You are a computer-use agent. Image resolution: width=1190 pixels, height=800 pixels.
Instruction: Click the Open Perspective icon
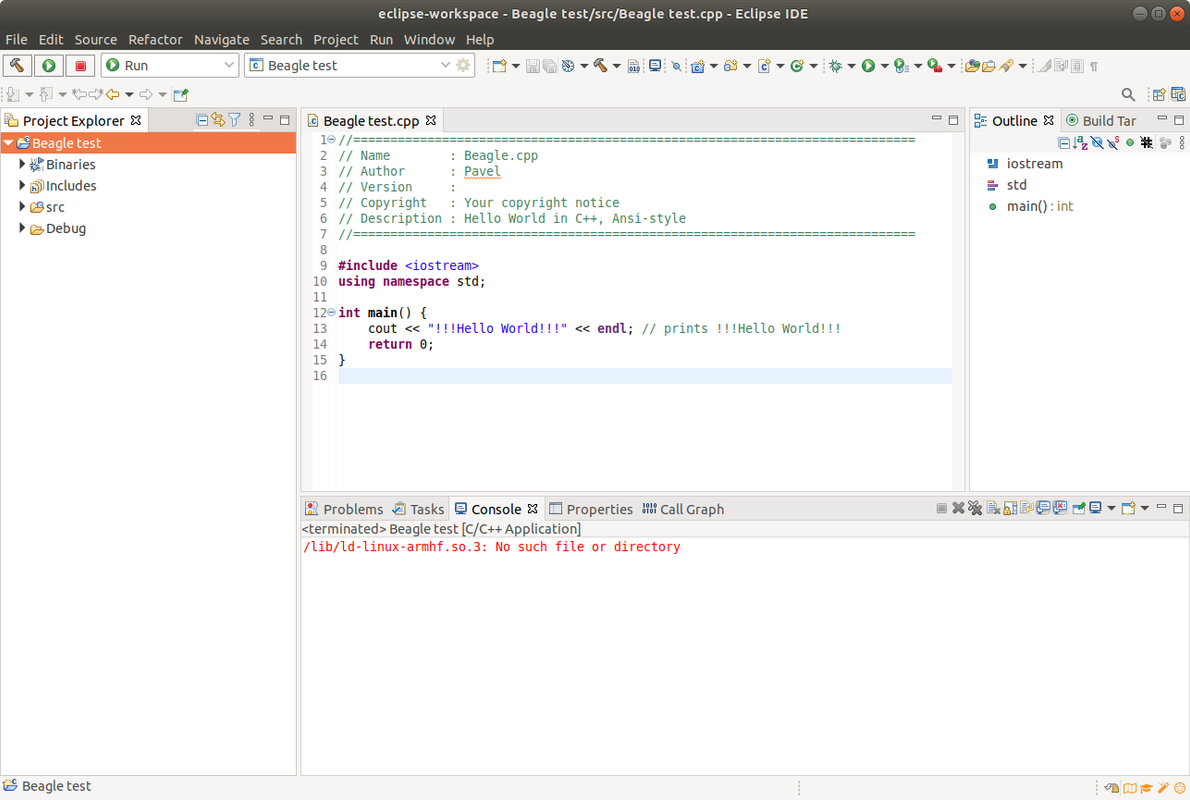point(1159,95)
